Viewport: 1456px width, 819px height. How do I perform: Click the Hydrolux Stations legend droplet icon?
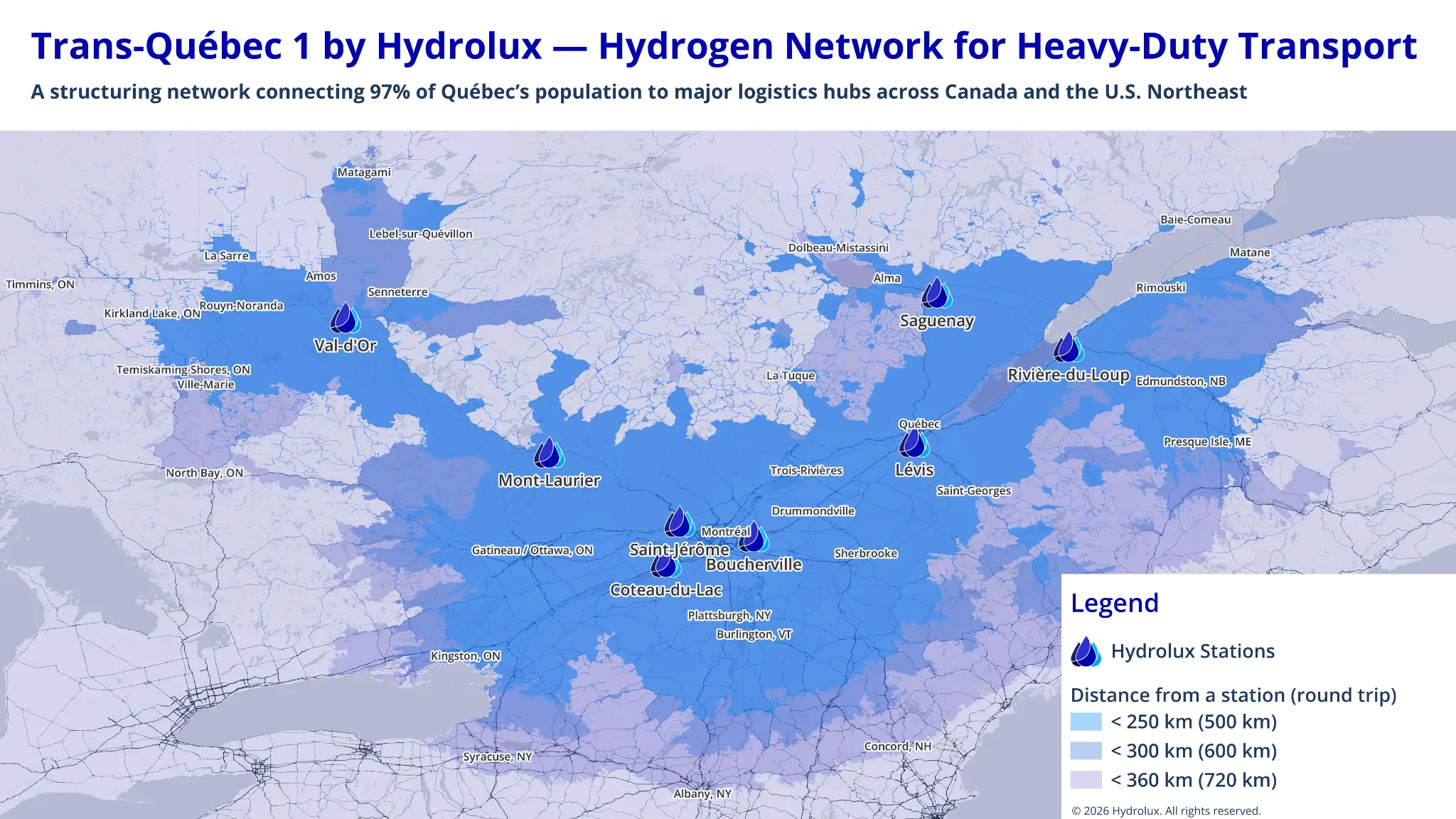coord(1086,651)
